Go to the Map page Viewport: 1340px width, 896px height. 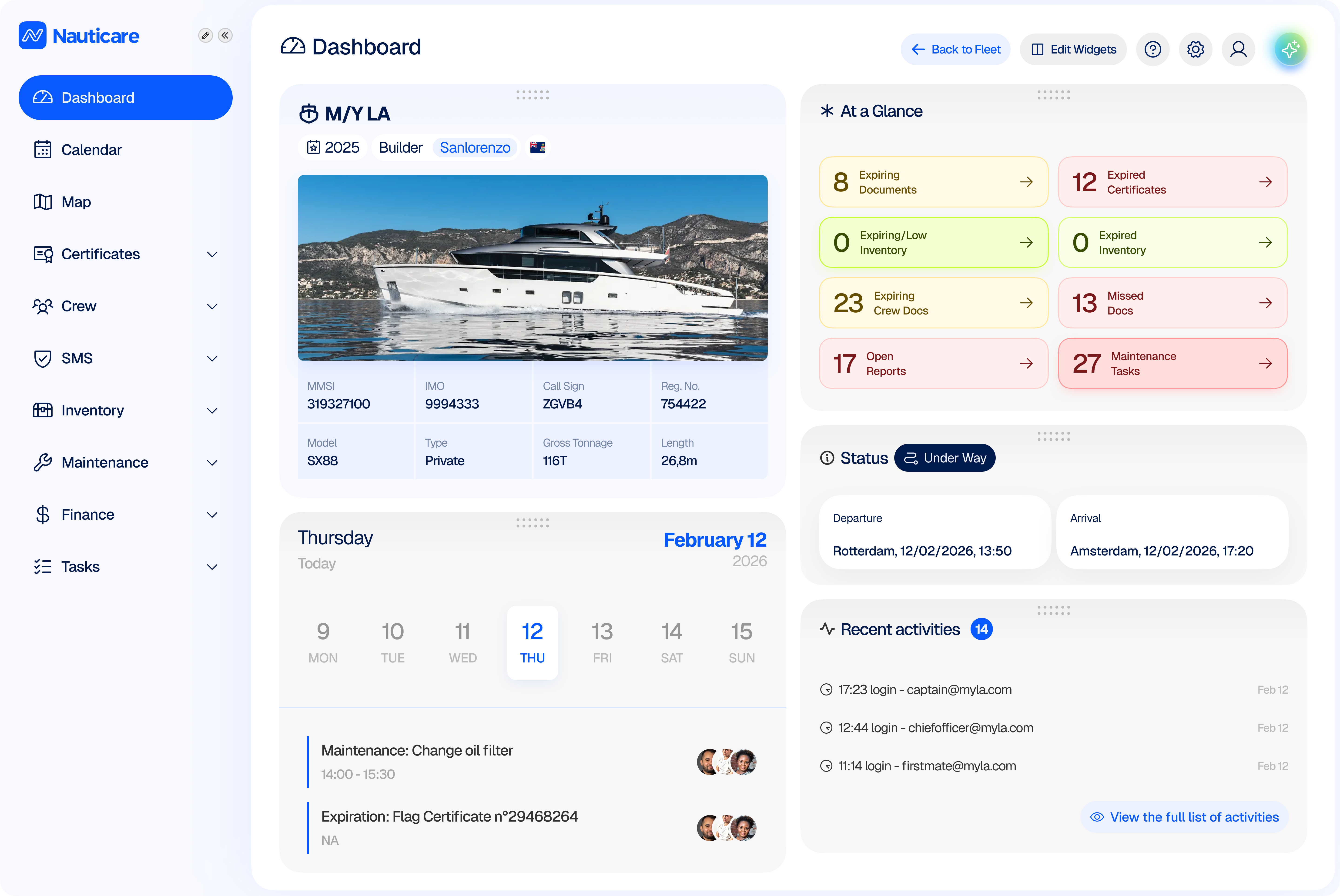[x=76, y=202]
